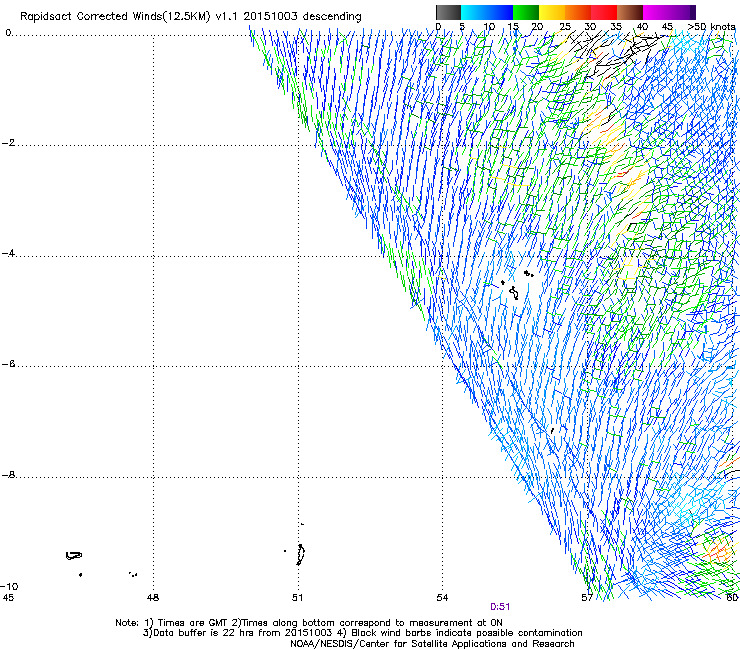Click the longitude axis label '51'
This screenshot has width=740, height=650.
point(297,598)
